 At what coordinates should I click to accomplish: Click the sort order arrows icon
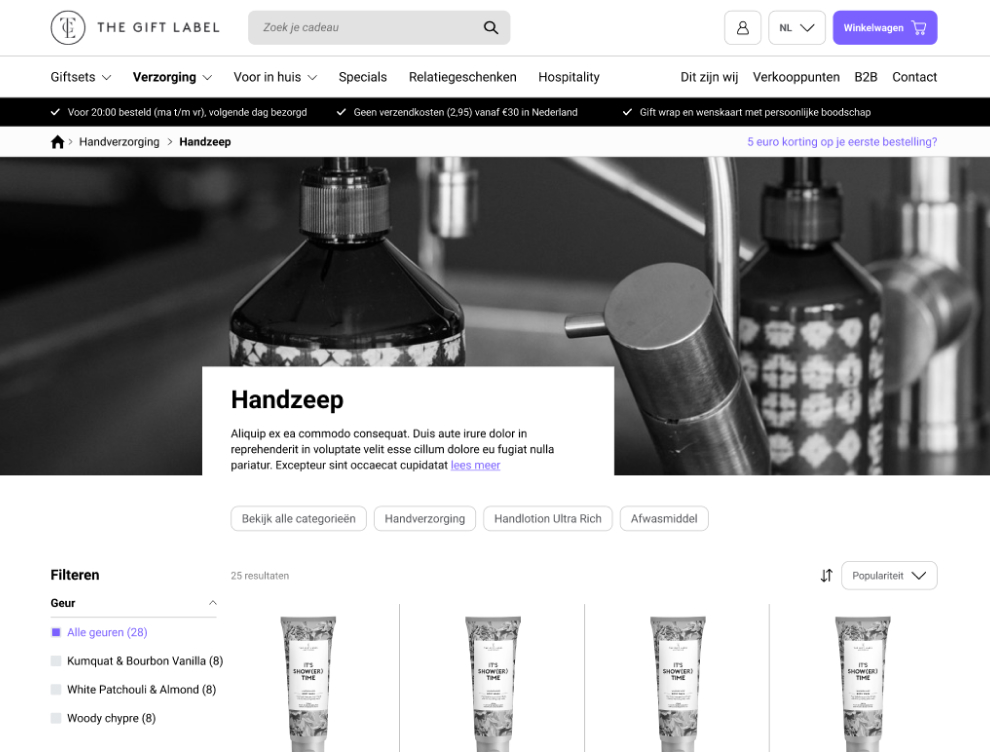point(826,576)
